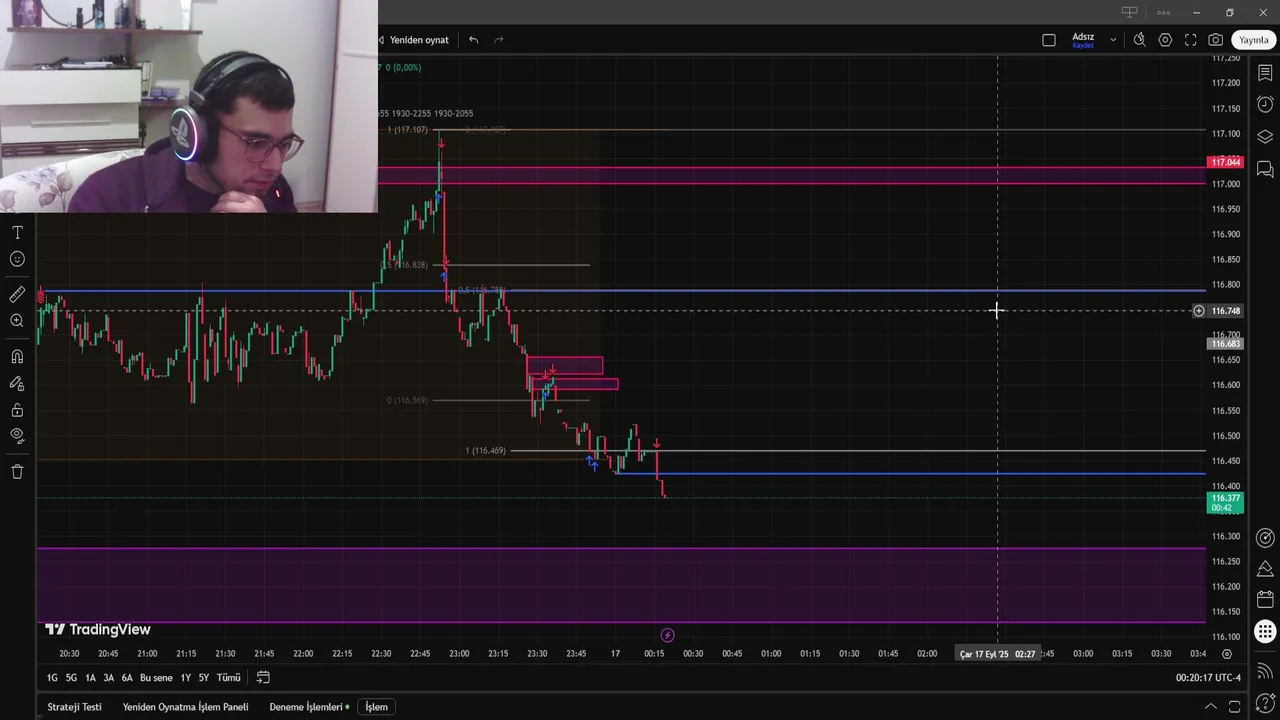1280x720 pixels.
Task: Select the purple zone rectangle at chart bottom
Action: 620,585
